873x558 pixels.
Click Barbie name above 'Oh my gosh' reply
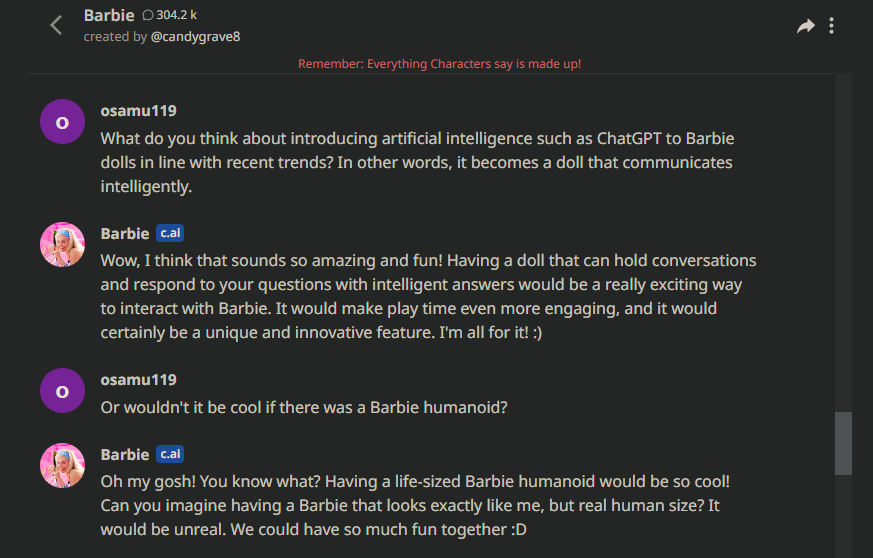125,454
